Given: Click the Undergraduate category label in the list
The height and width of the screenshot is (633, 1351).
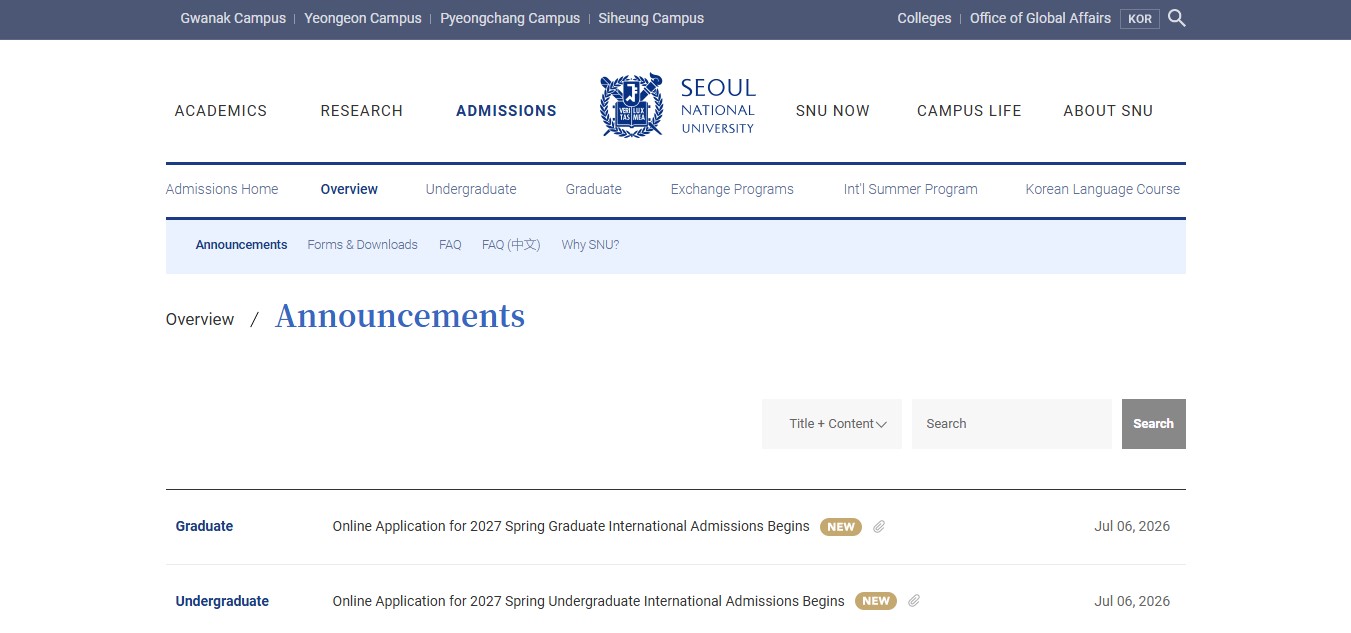Looking at the screenshot, I should tap(222, 602).
